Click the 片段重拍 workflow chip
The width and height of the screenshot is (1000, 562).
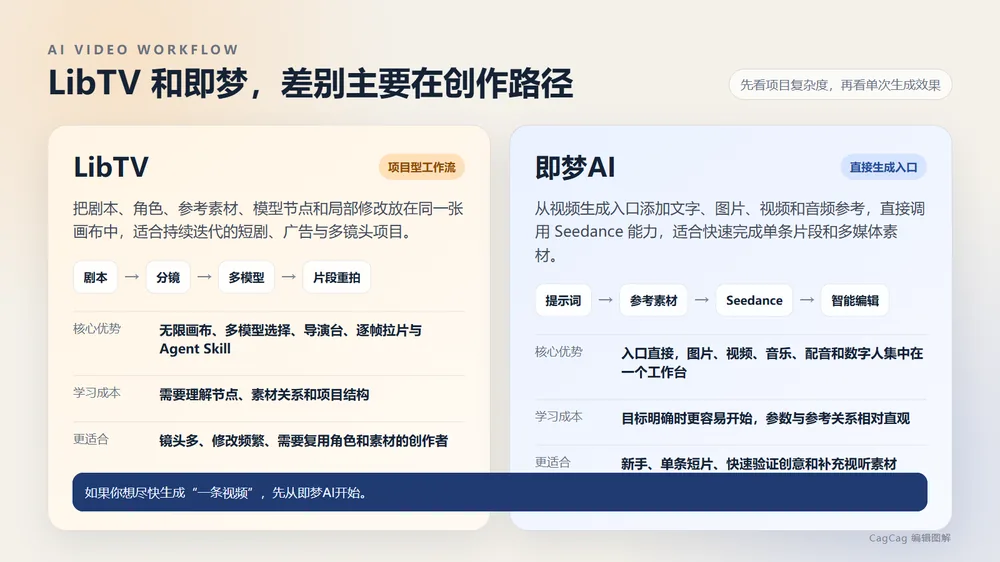pos(336,277)
